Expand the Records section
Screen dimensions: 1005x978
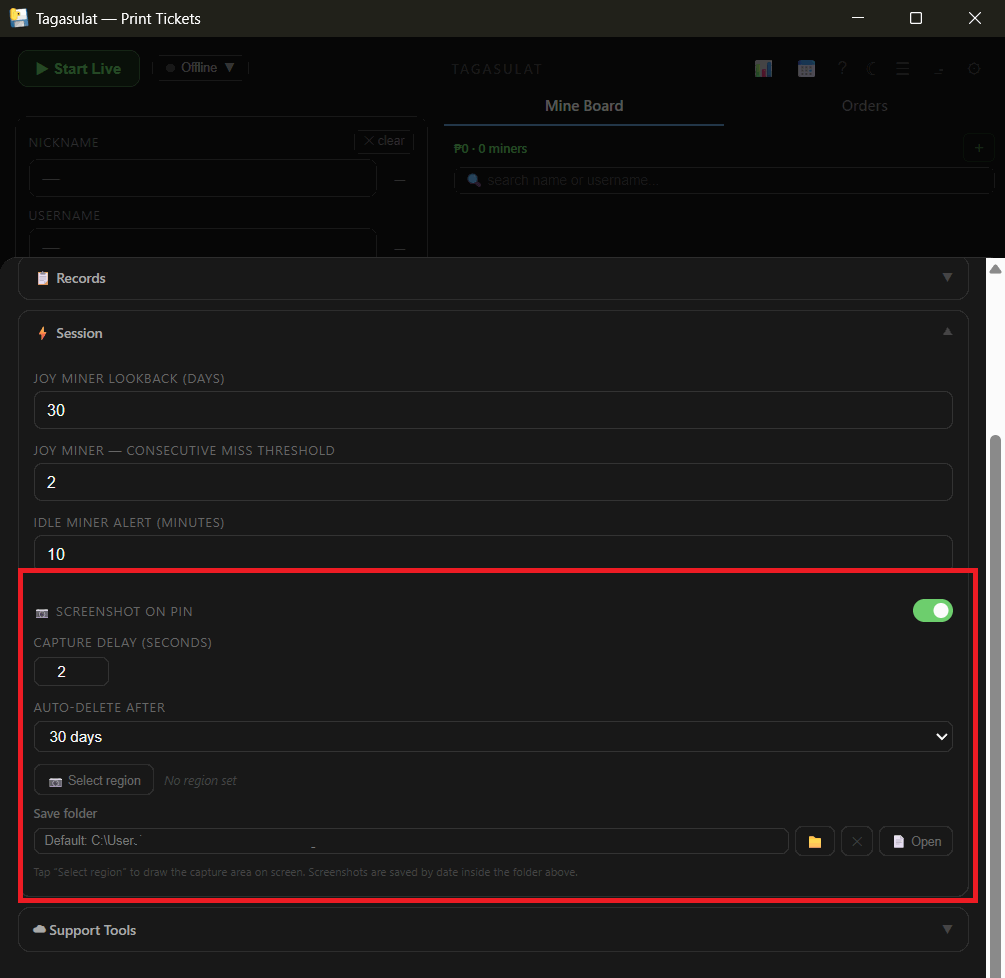[493, 278]
